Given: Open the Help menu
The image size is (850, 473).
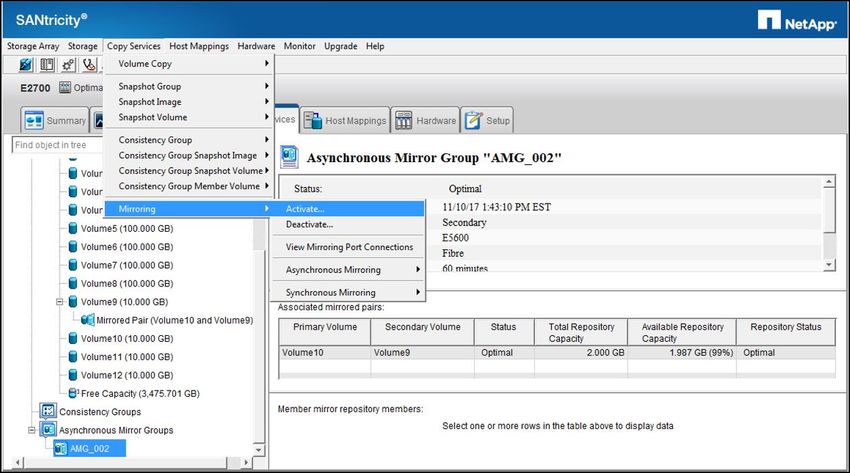Looking at the screenshot, I should click(x=375, y=46).
